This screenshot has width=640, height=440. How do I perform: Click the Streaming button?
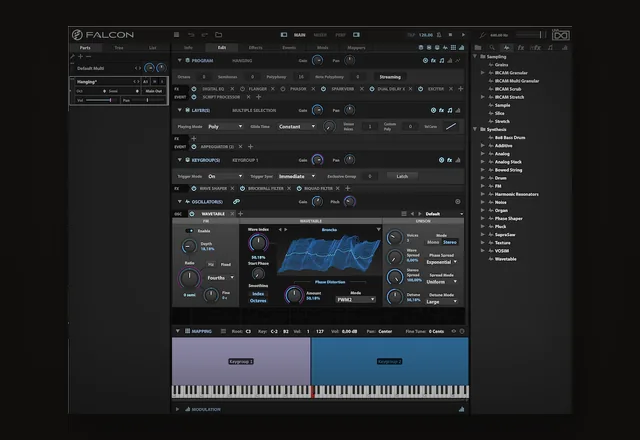(x=390, y=77)
